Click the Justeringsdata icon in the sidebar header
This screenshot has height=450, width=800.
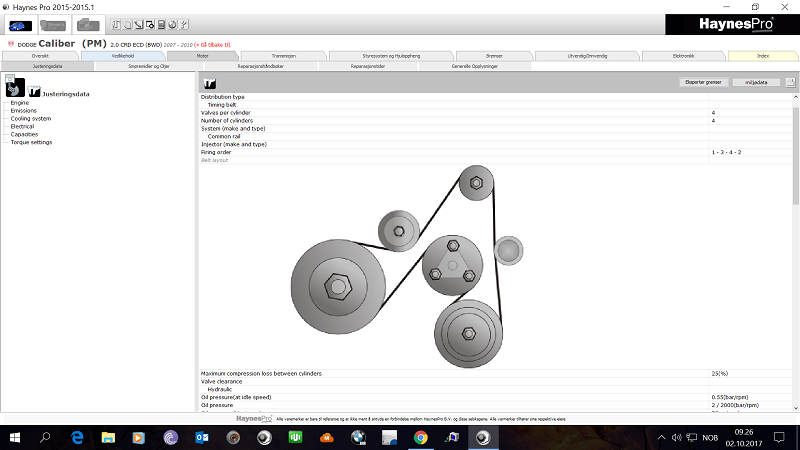point(34,92)
